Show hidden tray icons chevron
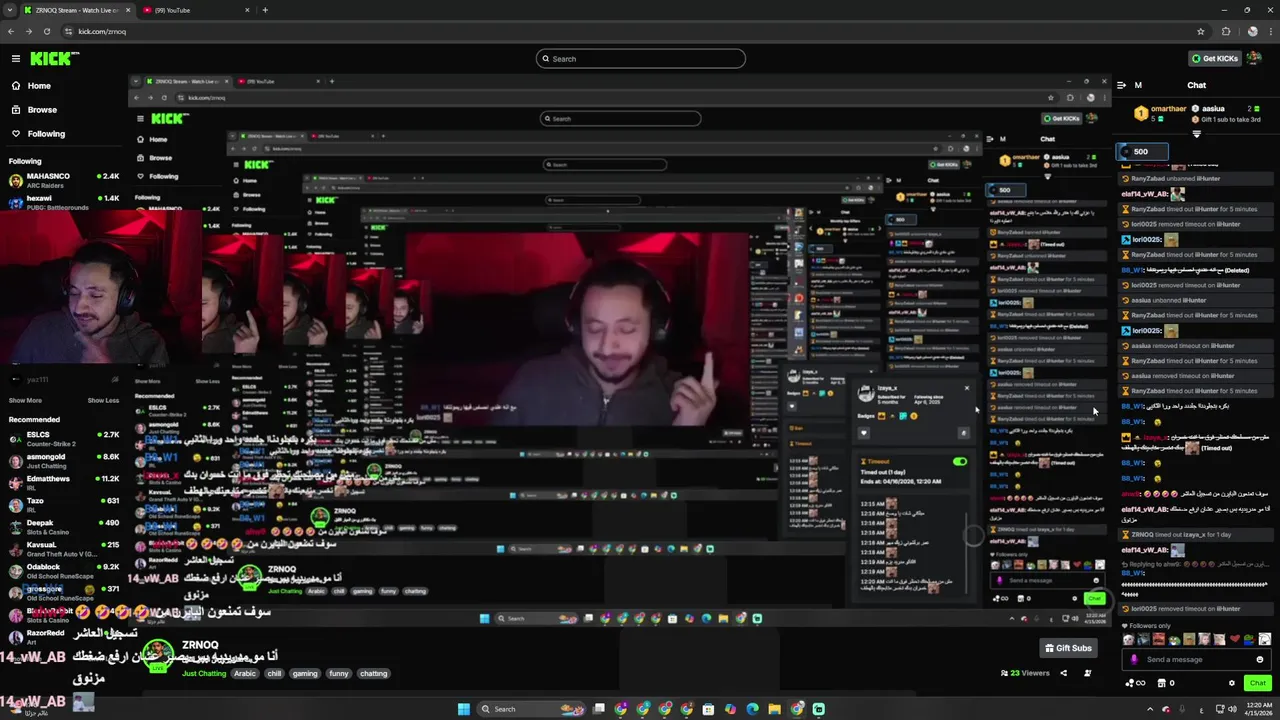This screenshot has height=720, width=1280. pyautogui.click(x=1150, y=709)
